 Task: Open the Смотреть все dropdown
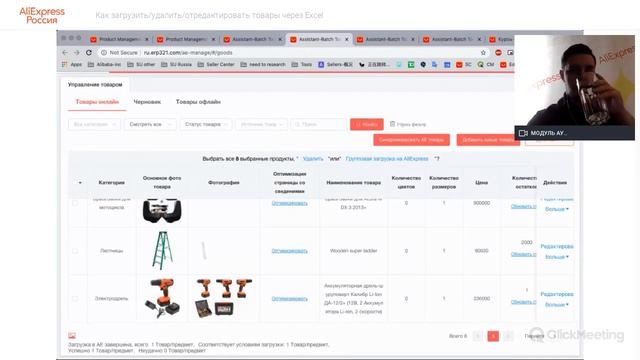click(x=150, y=124)
